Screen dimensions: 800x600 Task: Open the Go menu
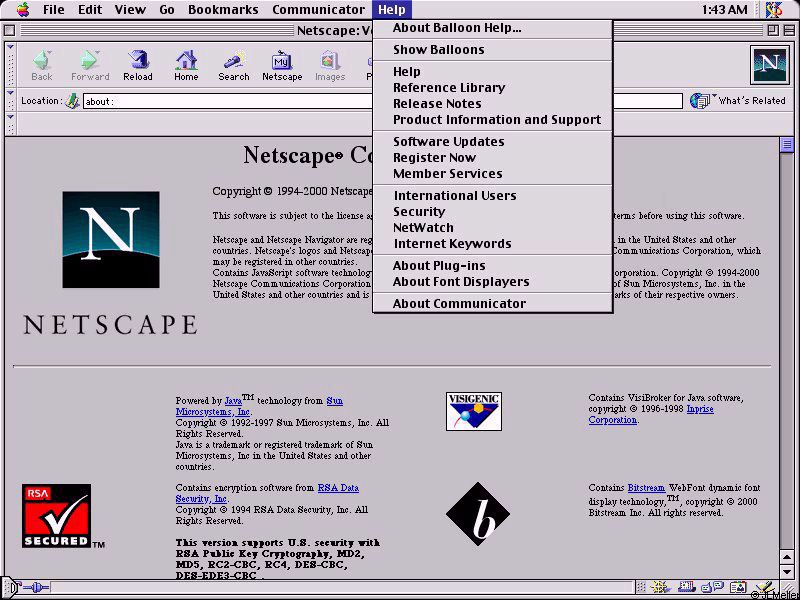[x=167, y=9]
